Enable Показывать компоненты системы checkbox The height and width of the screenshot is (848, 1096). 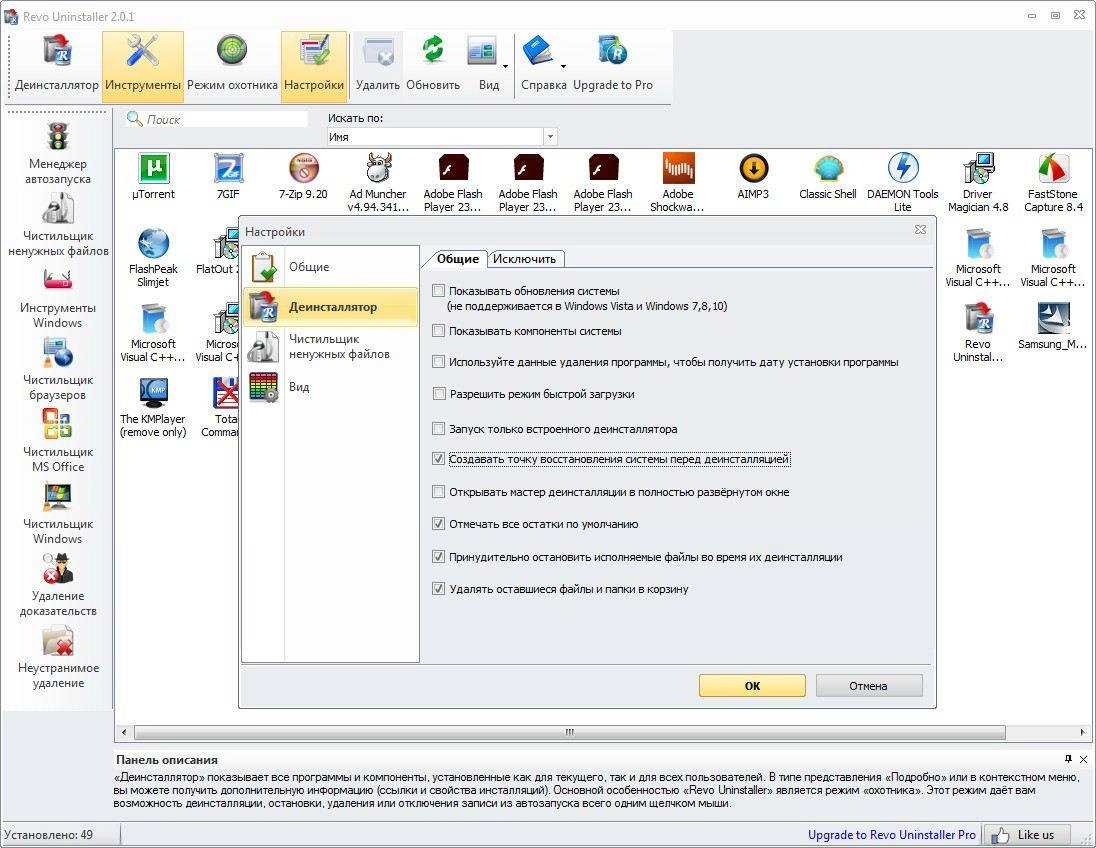[438, 331]
